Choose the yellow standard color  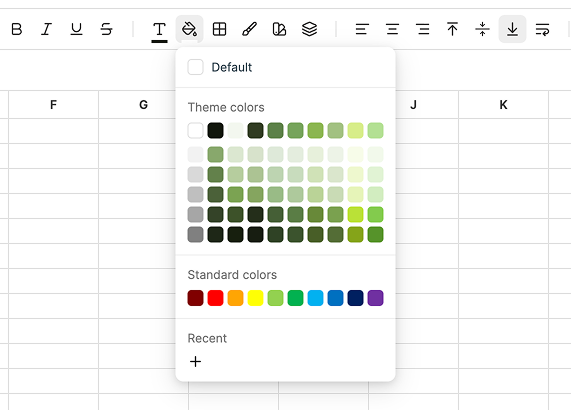[255, 298]
